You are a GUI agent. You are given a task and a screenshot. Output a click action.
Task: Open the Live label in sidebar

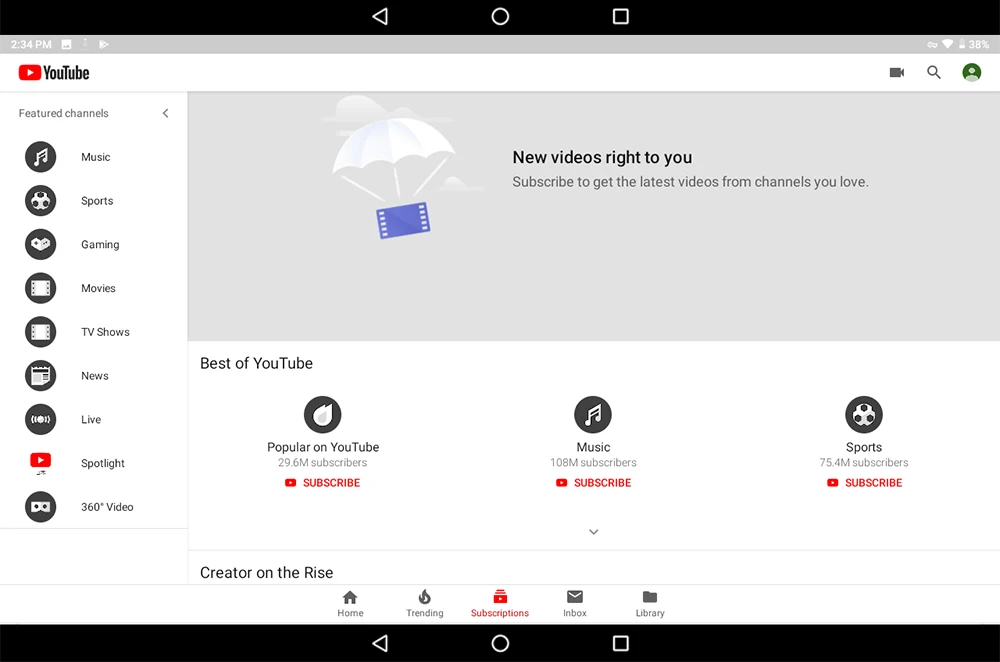pyautogui.click(x=91, y=419)
